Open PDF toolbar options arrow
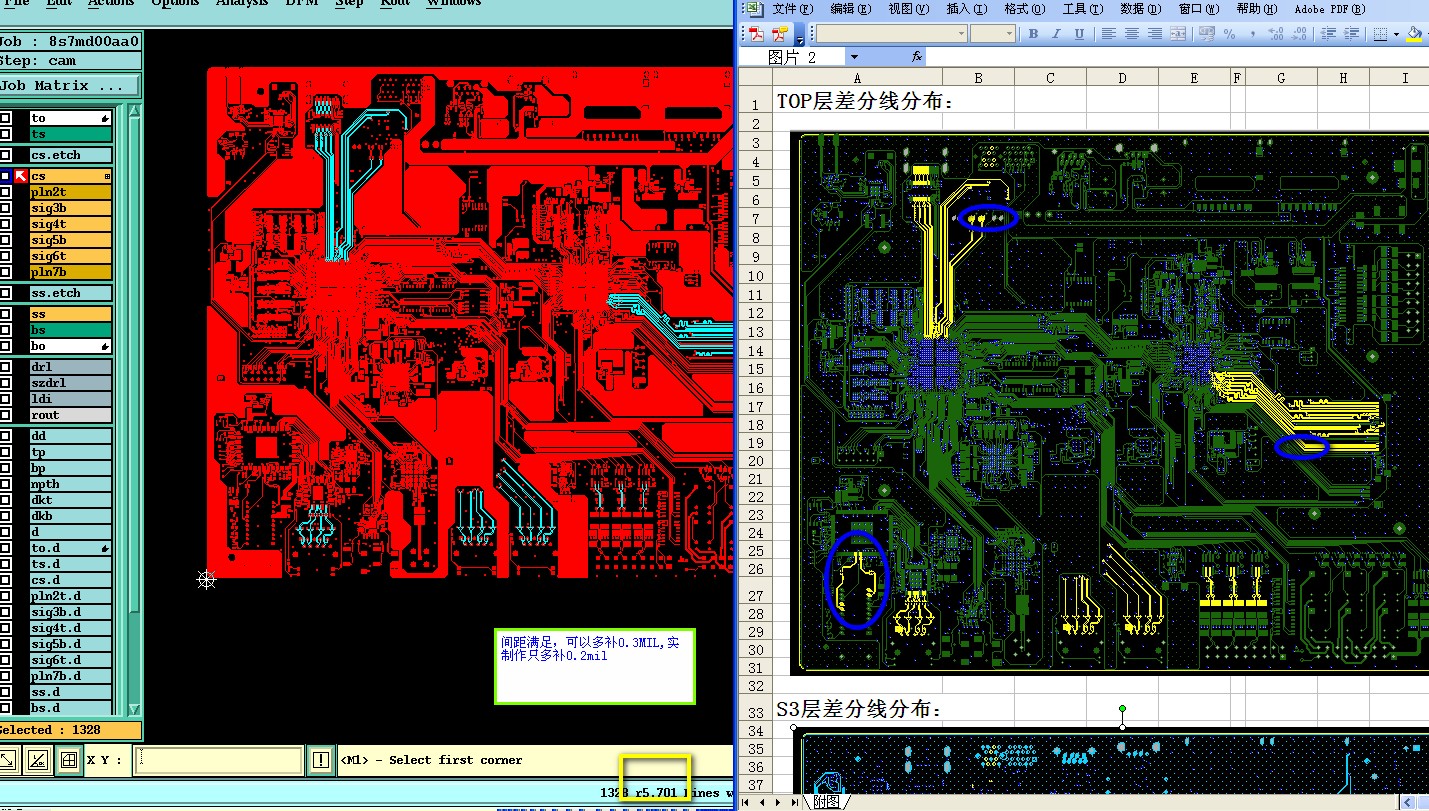 tap(799, 36)
